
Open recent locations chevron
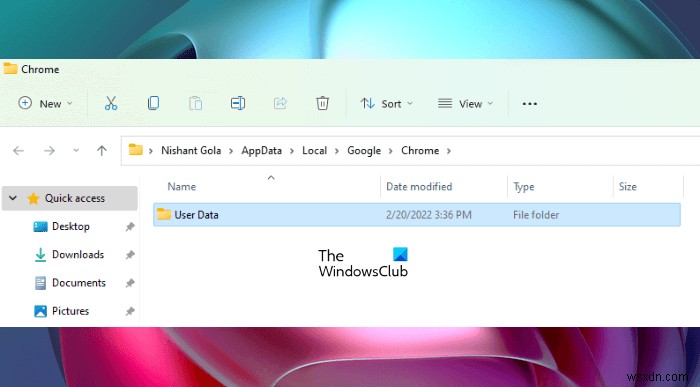pos(76,151)
